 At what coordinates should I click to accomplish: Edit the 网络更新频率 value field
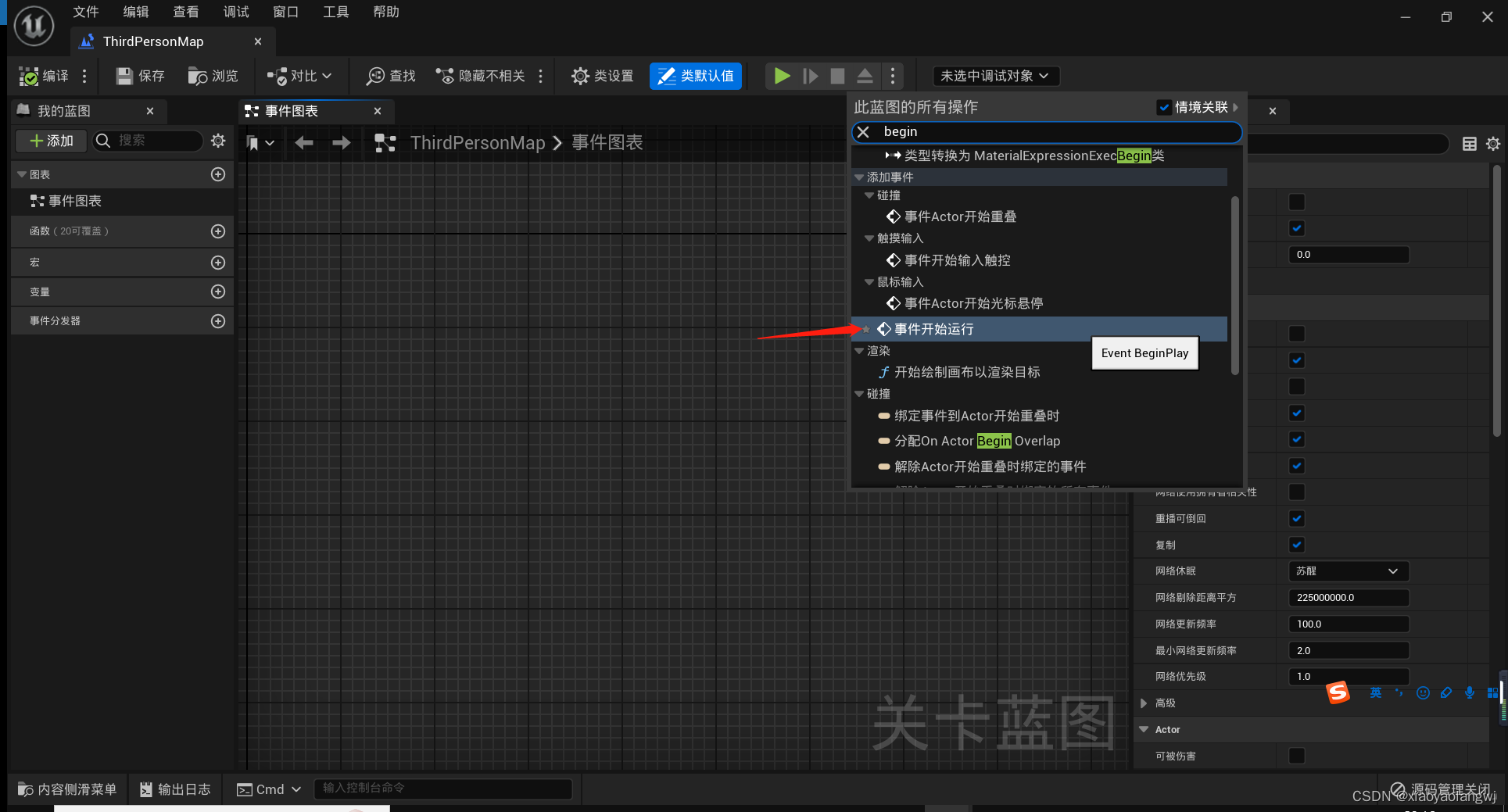(1349, 624)
